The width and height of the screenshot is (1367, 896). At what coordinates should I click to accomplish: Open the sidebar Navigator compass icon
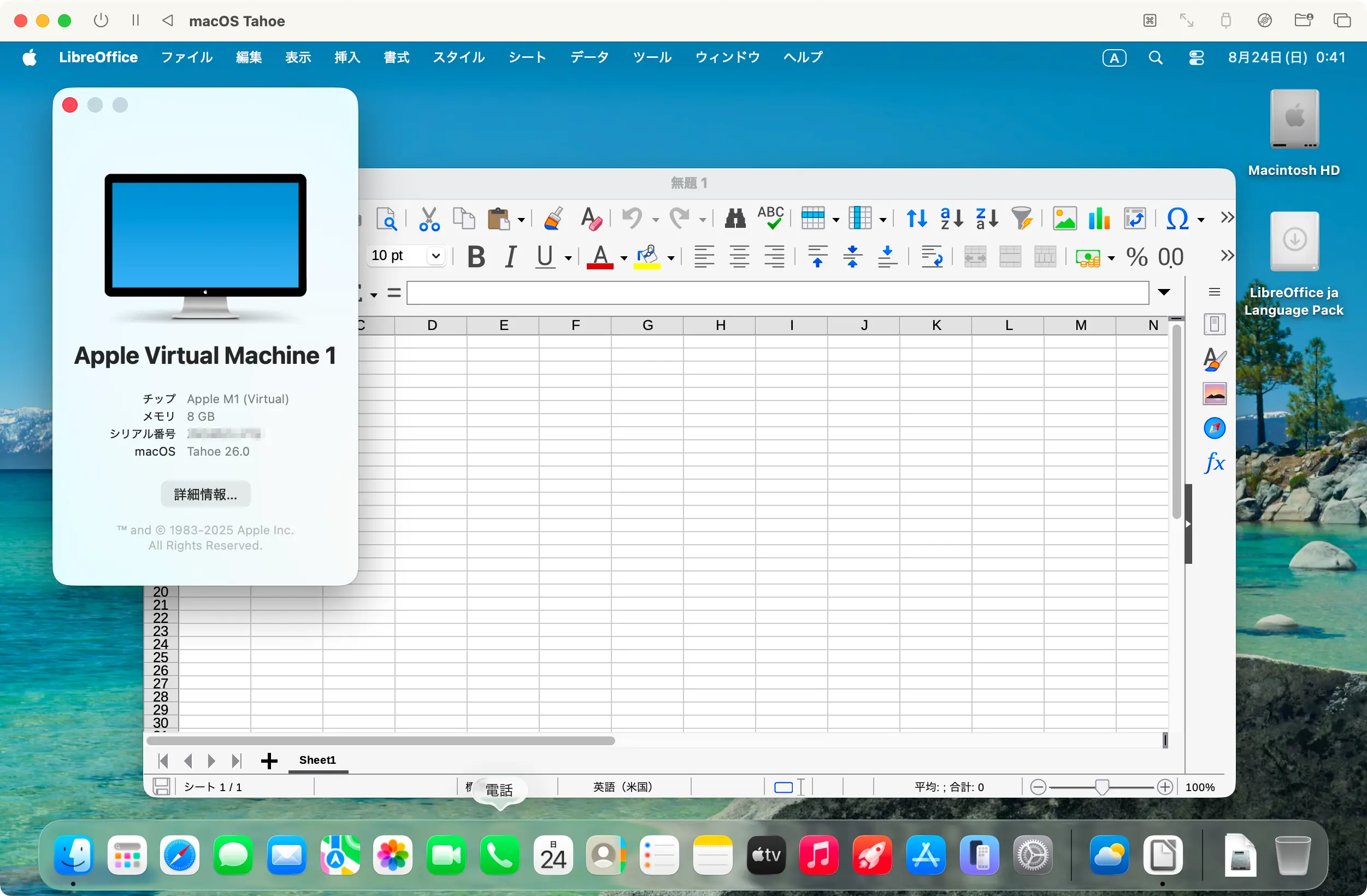coord(1214,428)
